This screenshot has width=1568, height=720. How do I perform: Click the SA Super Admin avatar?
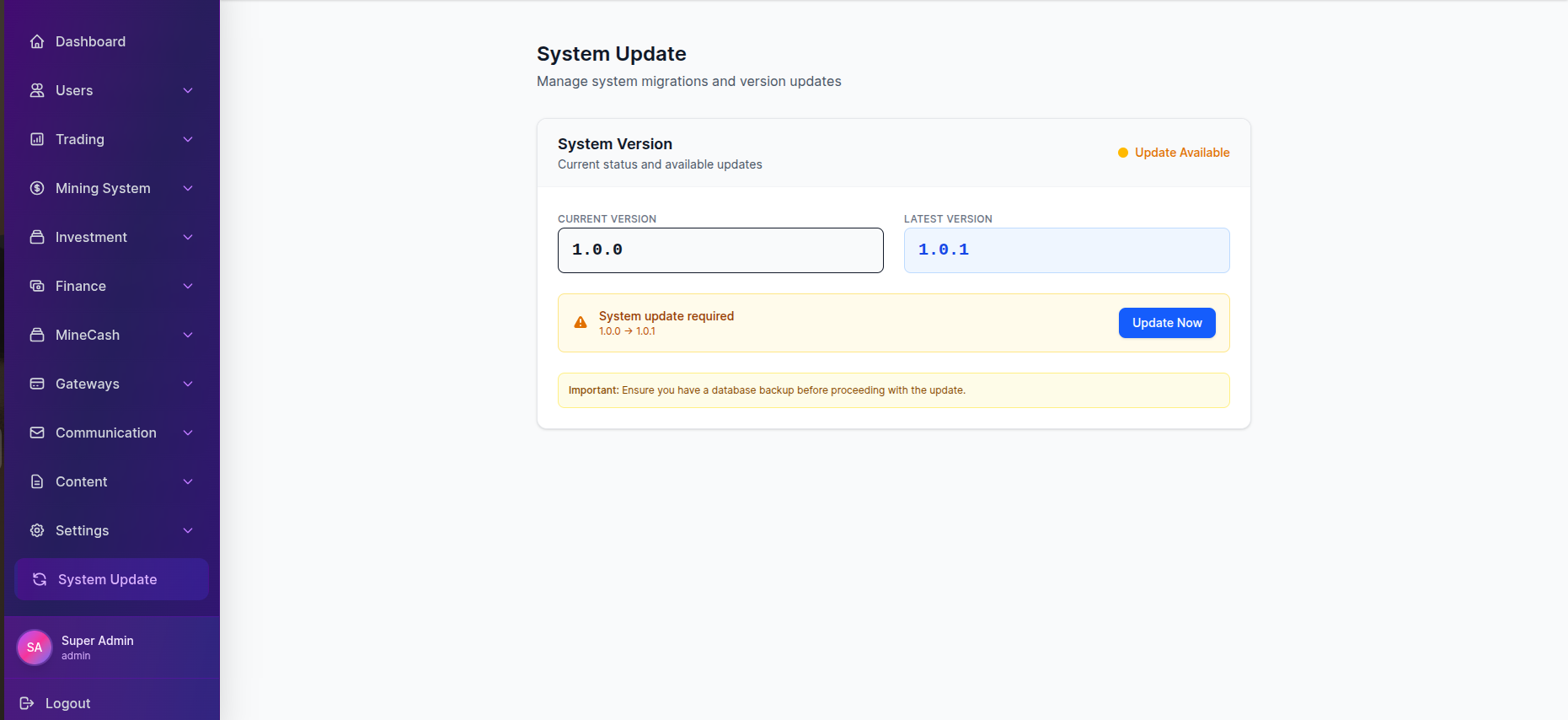pos(35,647)
